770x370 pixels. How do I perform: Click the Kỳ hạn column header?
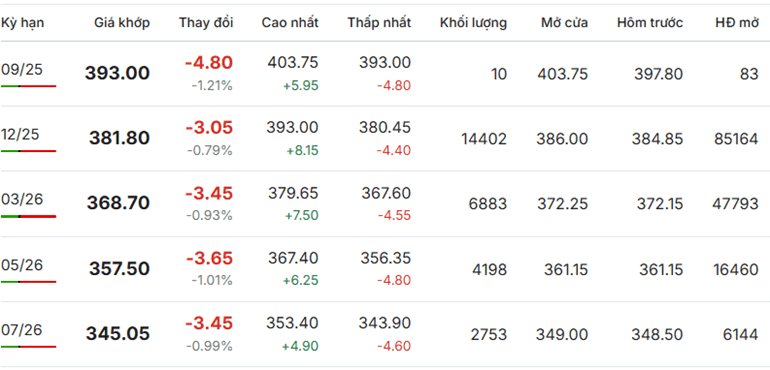(x=22, y=23)
